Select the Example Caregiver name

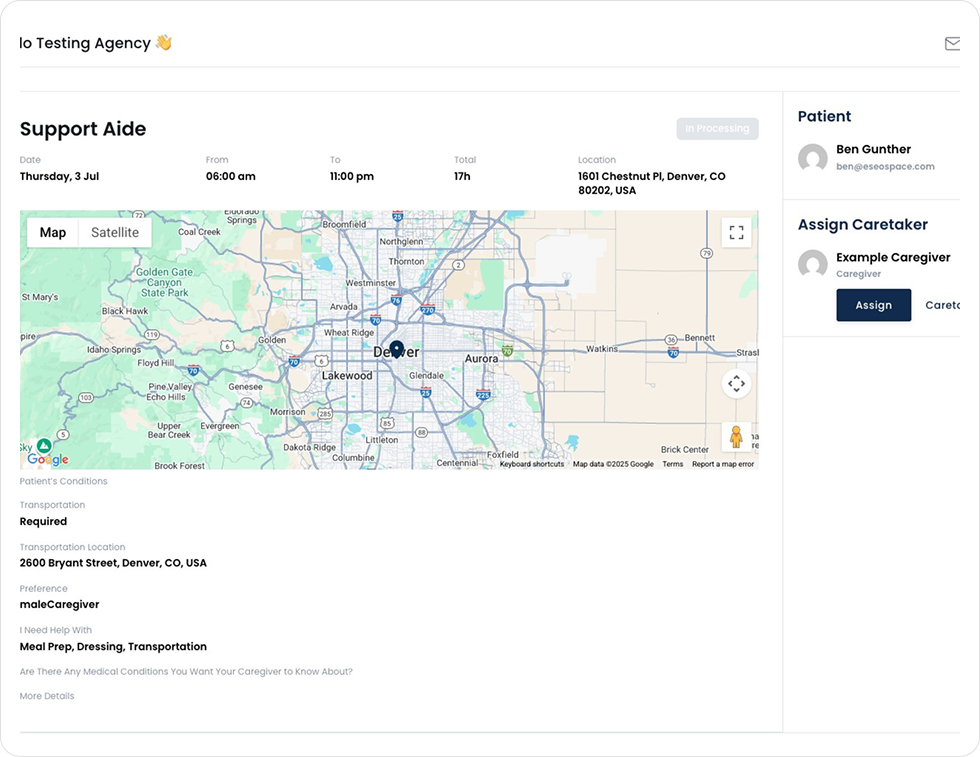pos(893,258)
